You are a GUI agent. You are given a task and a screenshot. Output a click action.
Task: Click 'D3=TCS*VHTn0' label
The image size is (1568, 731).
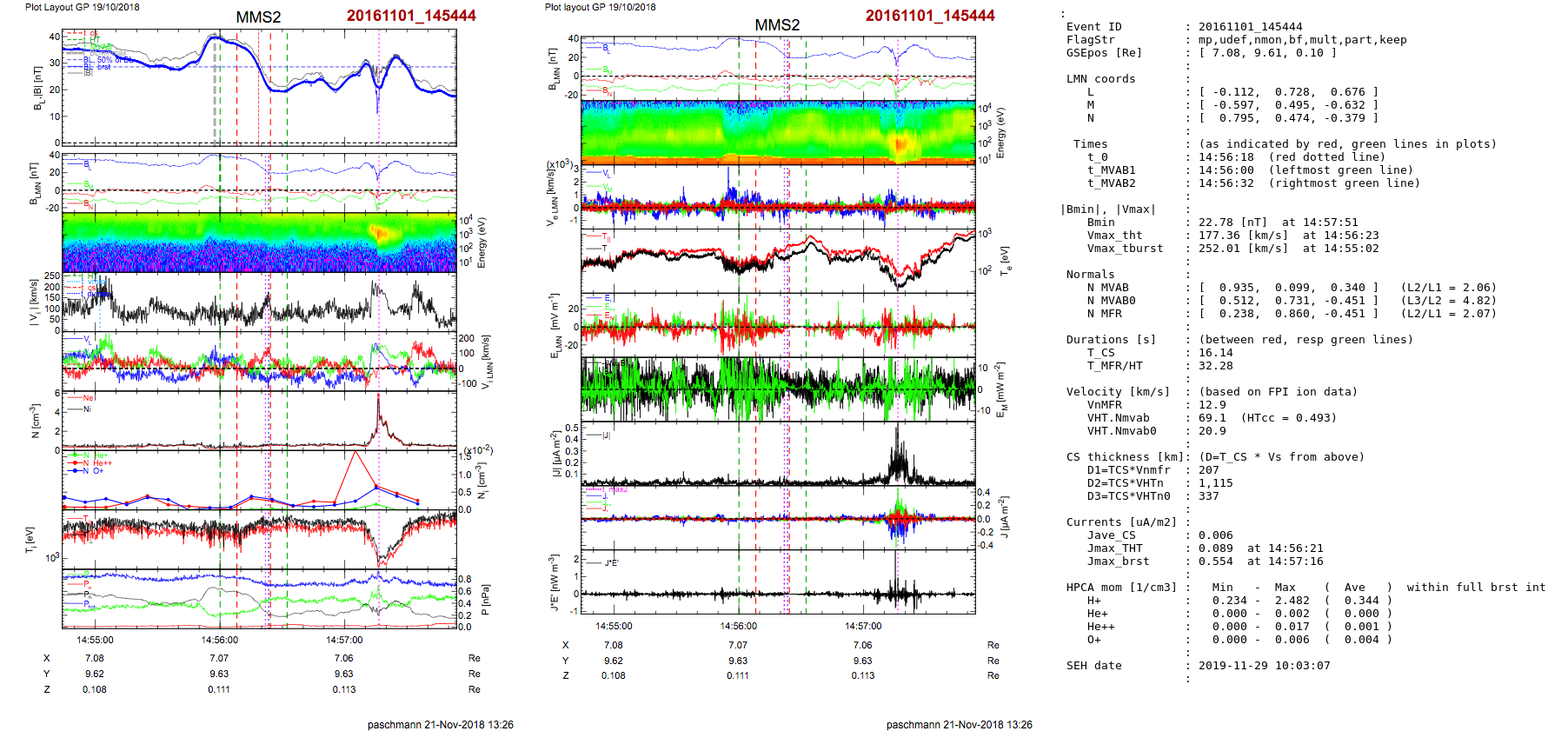(x=1128, y=496)
